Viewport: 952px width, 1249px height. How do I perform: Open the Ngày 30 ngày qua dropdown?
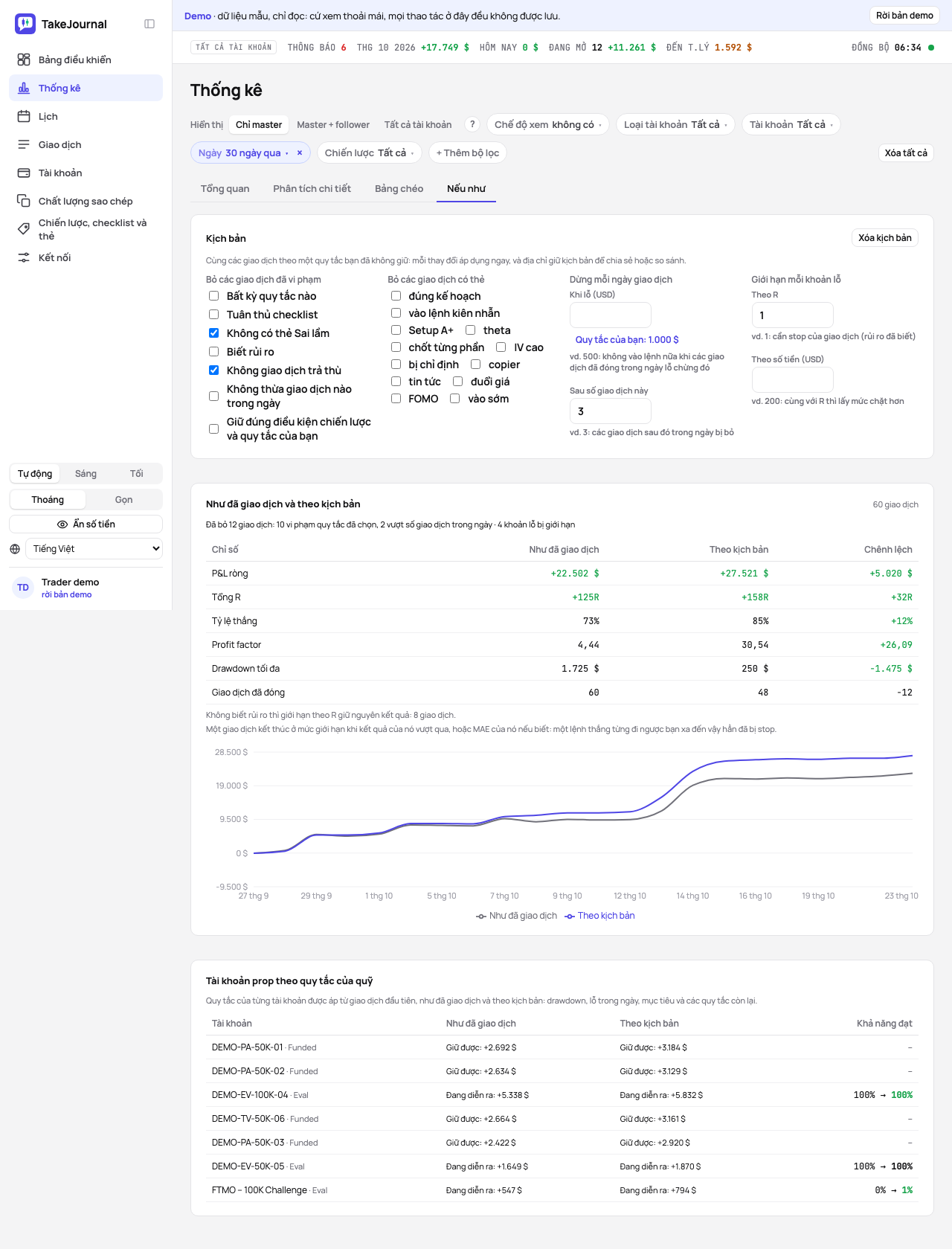(244, 152)
